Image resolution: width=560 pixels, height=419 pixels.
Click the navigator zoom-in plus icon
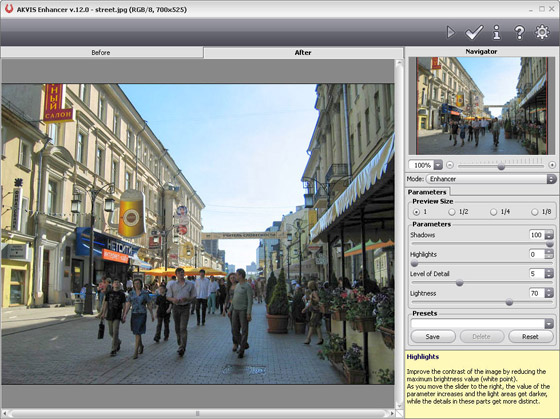(x=552, y=165)
